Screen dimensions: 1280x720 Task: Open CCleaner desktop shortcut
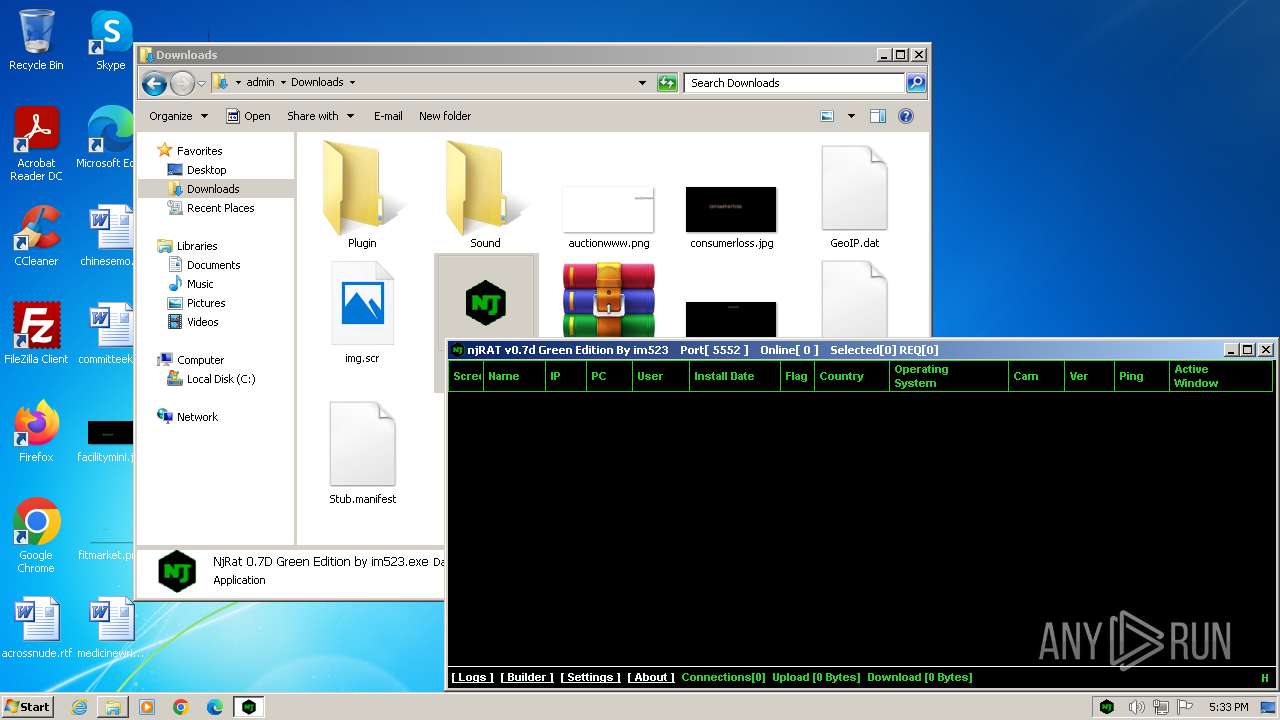coord(36,236)
